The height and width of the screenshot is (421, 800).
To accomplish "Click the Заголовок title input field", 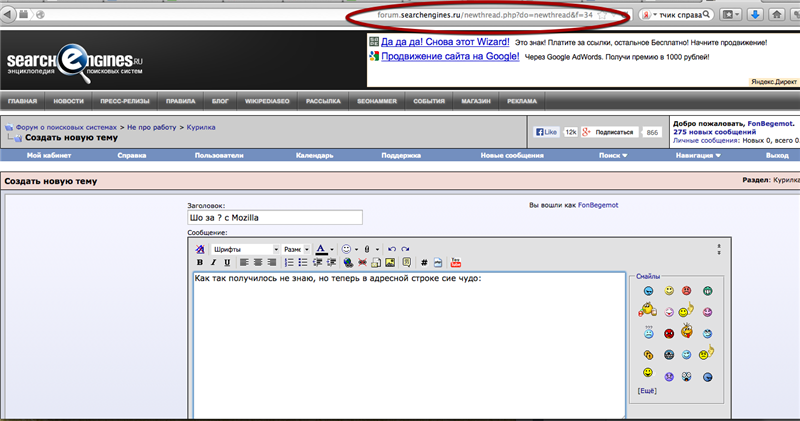I will 274,217.
